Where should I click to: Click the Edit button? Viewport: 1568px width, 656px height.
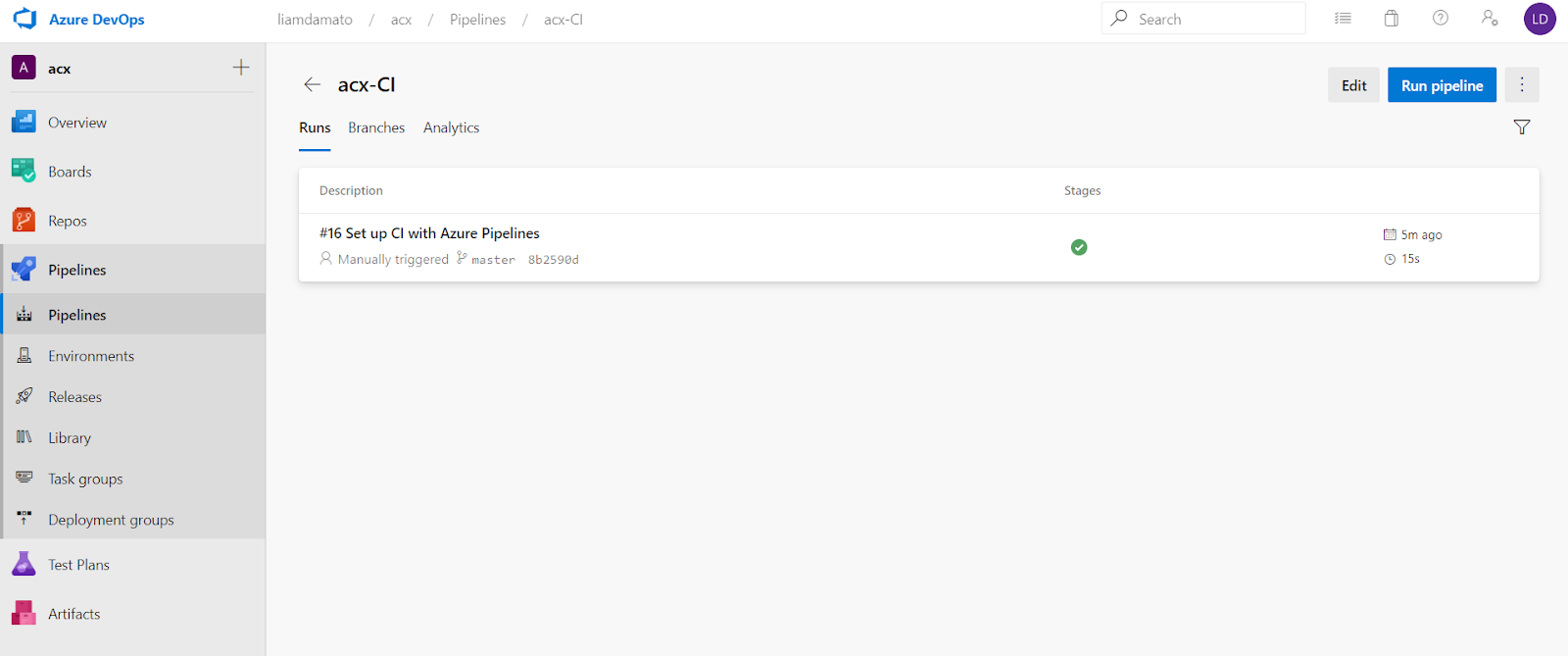(x=1354, y=85)
